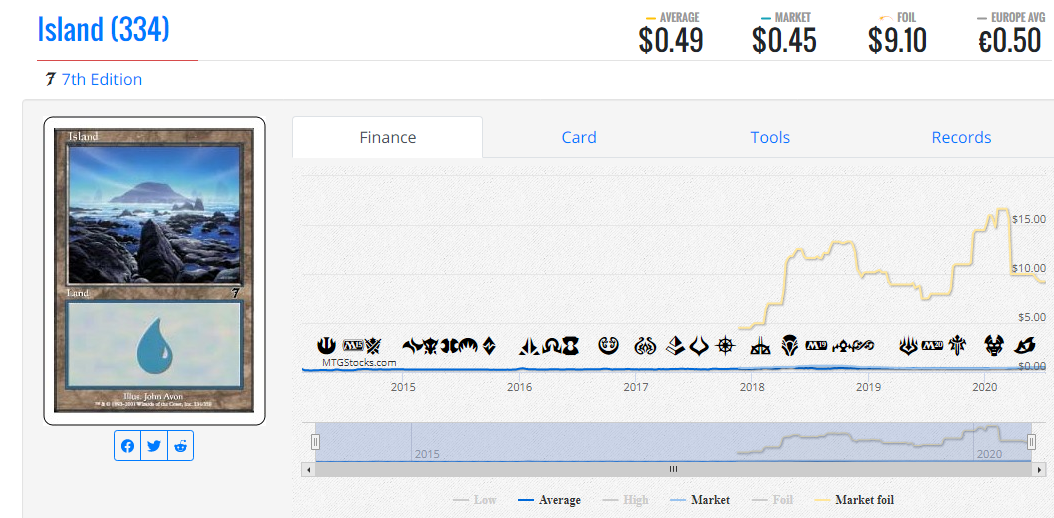Click the 7th Edition set symbol icon
1054x518 pixels.
click(x=49, y=80)
